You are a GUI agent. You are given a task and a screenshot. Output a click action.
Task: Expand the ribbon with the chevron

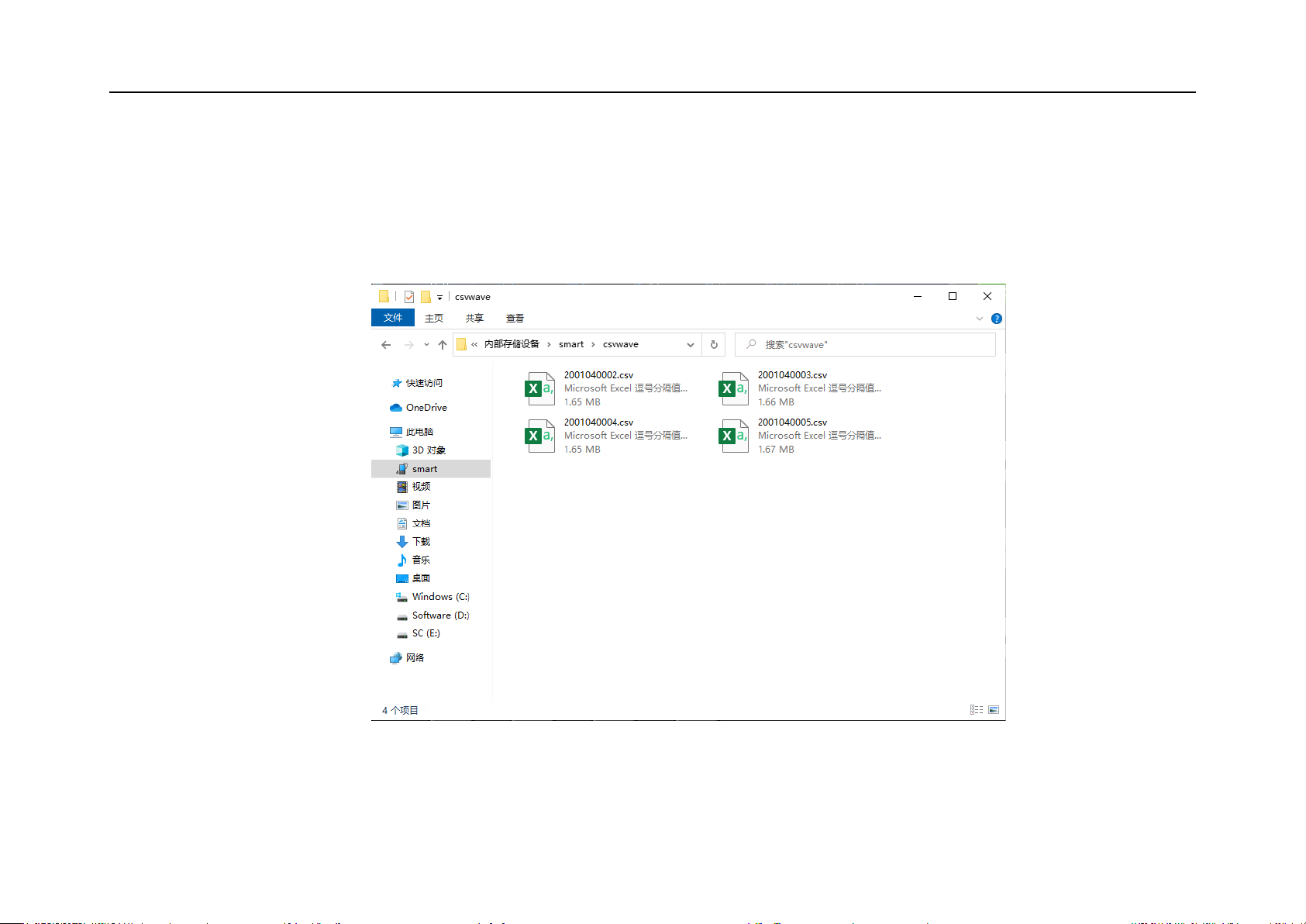[x=979, y=319]
